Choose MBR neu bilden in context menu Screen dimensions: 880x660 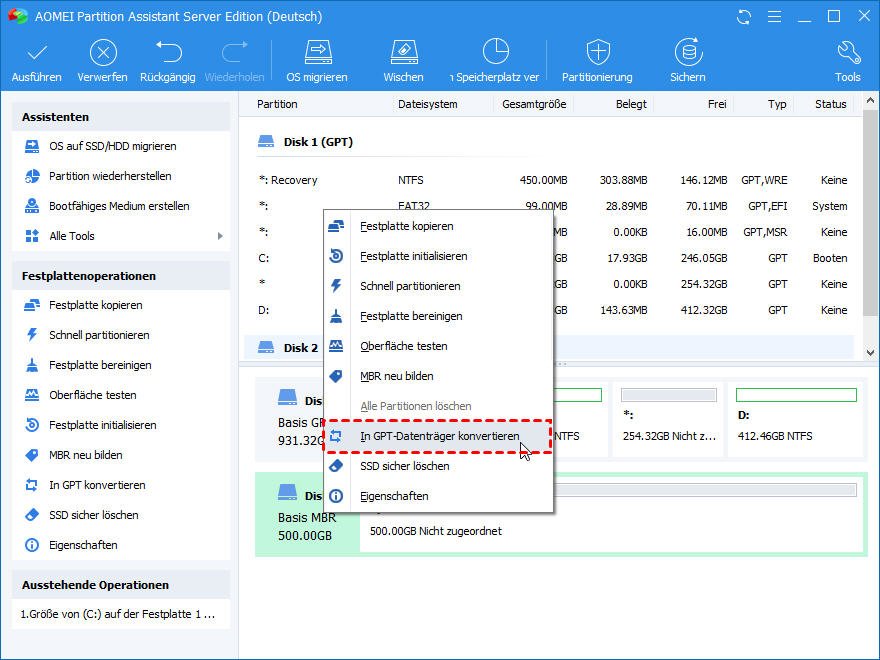pyautogui.click(x=438, y=376)
